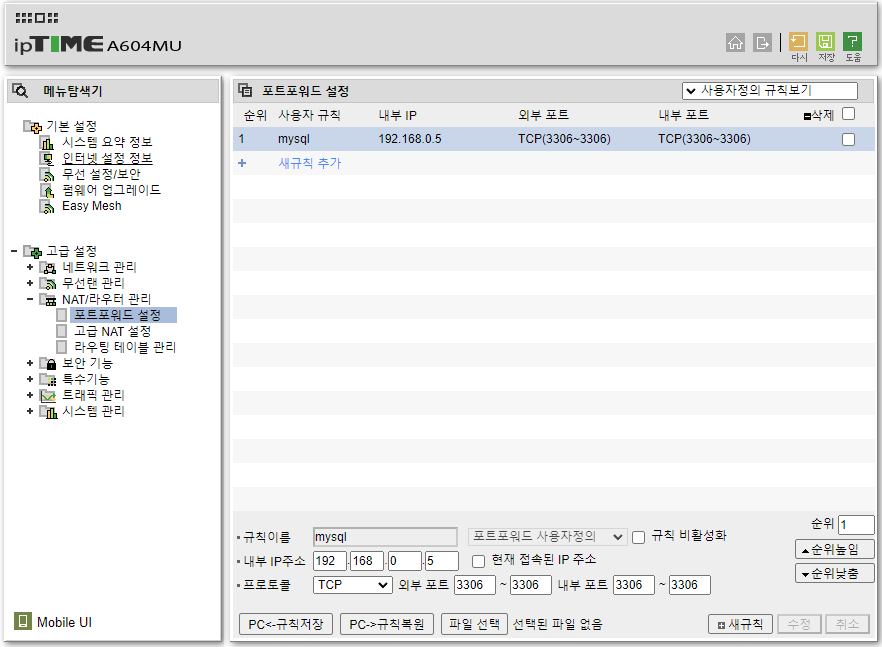882x647 pixels.
Task: Click the NAT/라우터 관리 icon
Action: (48, 299)
